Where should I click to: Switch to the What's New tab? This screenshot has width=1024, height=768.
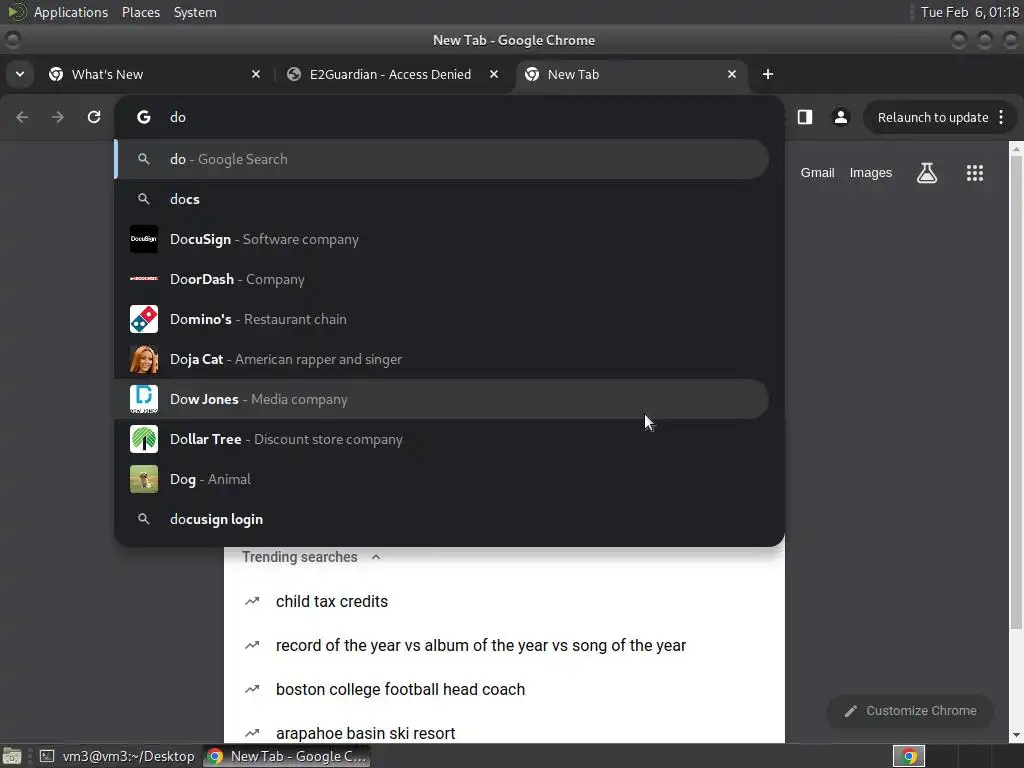(154, 74)
